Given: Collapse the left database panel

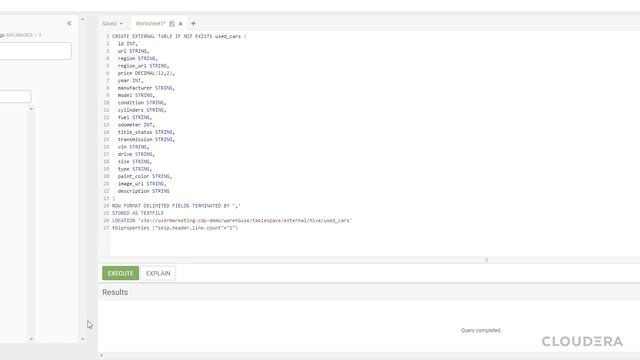Looking at the screenshot, I should coord(69,23).
